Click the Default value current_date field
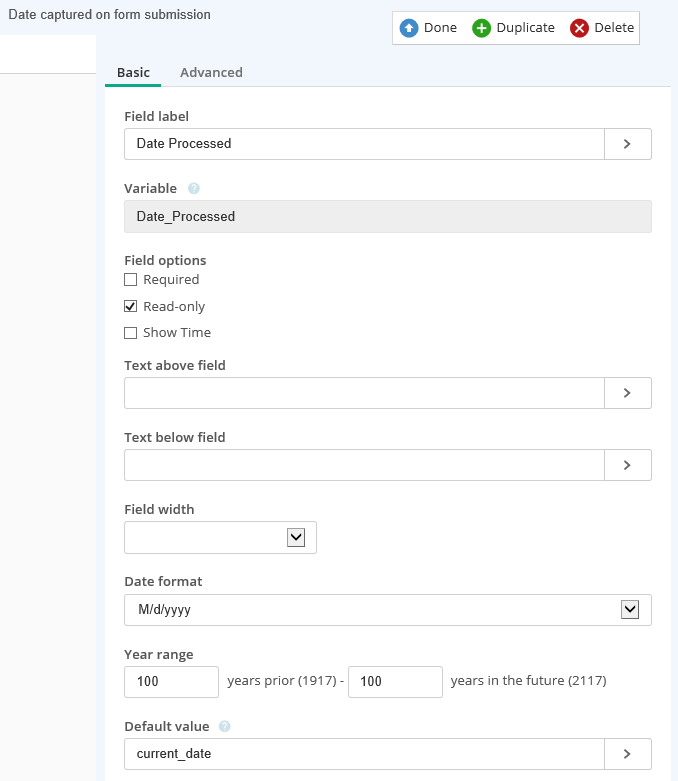678x781 pixels. (364, 754)
